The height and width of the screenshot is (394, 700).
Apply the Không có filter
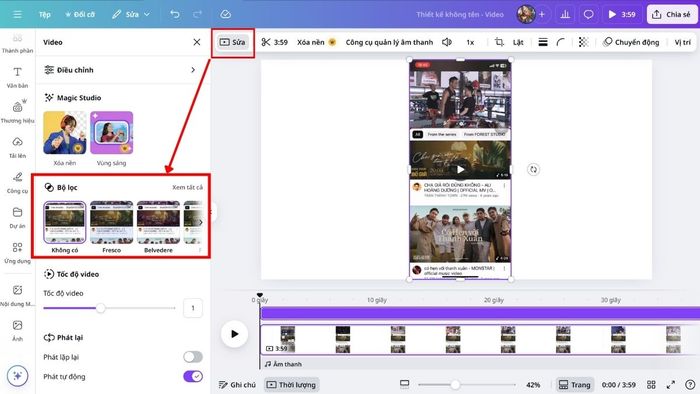coord(65,222)
